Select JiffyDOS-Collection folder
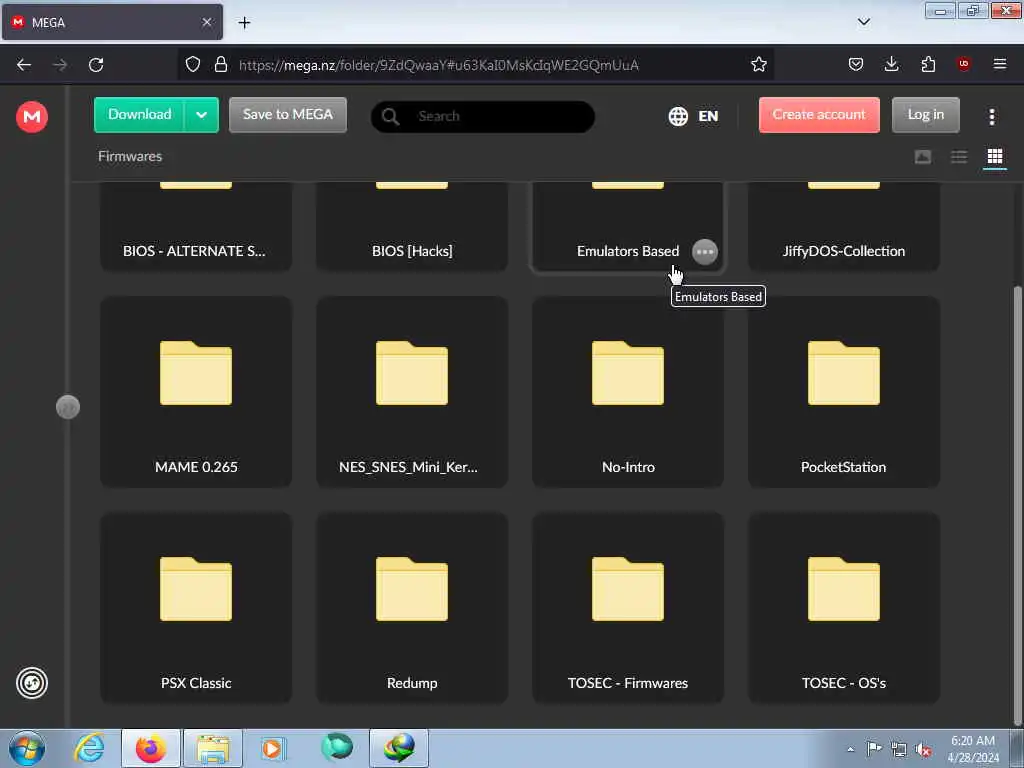The height and width of the screenshot is (768, 1024). tap(844, 226)
